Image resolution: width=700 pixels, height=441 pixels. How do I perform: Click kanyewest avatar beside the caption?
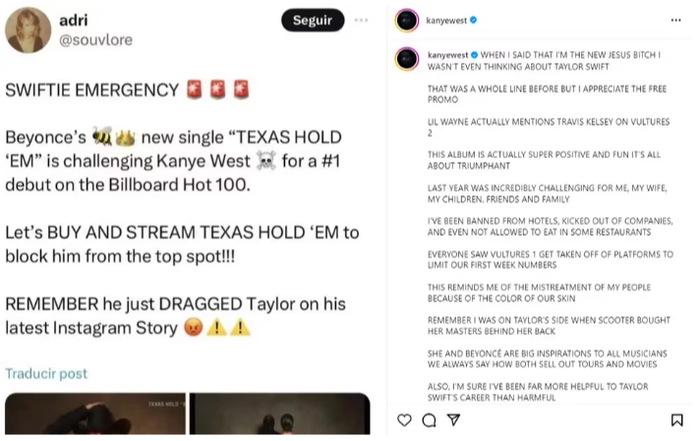click(x=407, y=59)
